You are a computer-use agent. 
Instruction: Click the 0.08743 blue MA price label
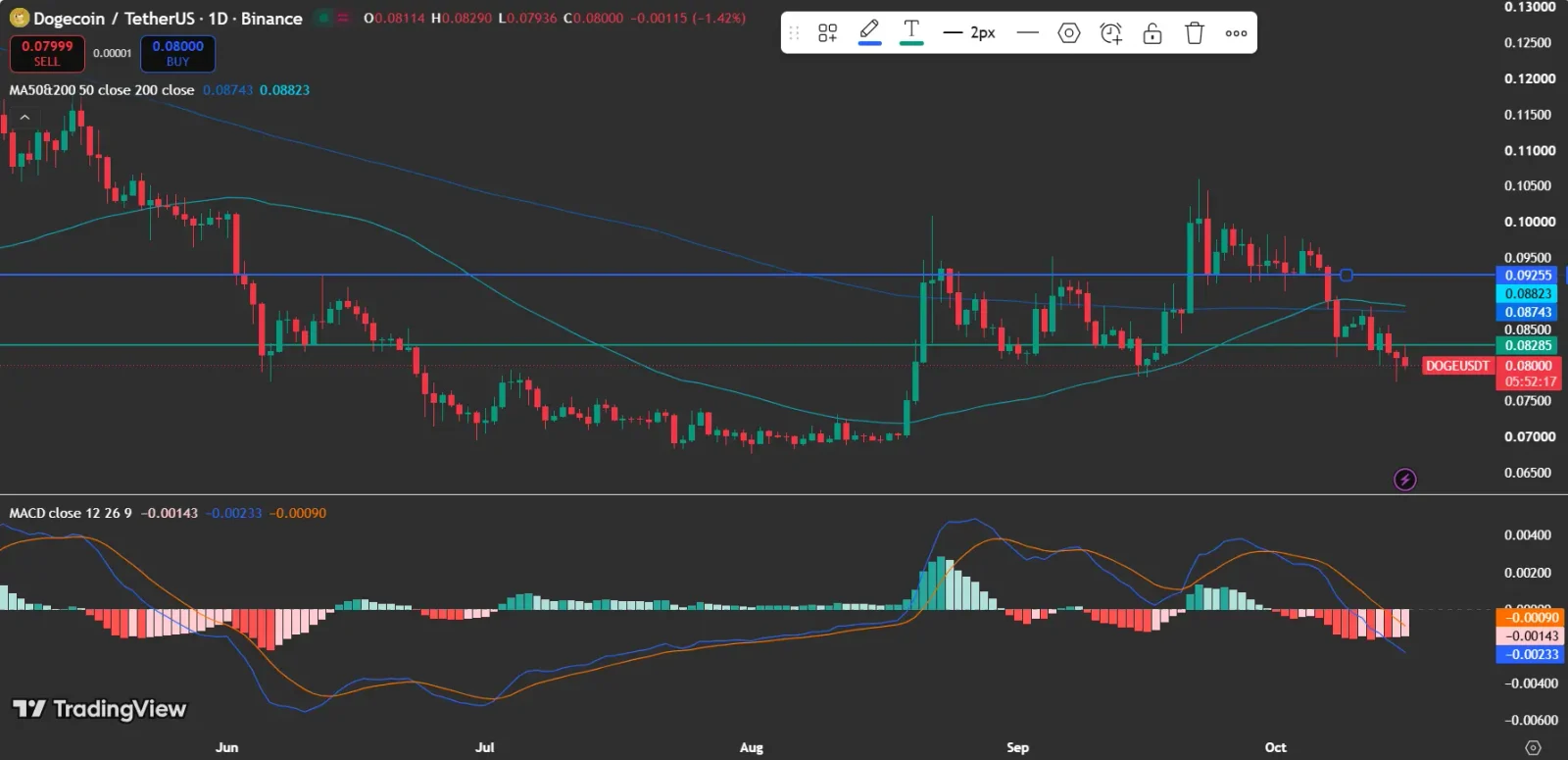(x=1529, y=313)
